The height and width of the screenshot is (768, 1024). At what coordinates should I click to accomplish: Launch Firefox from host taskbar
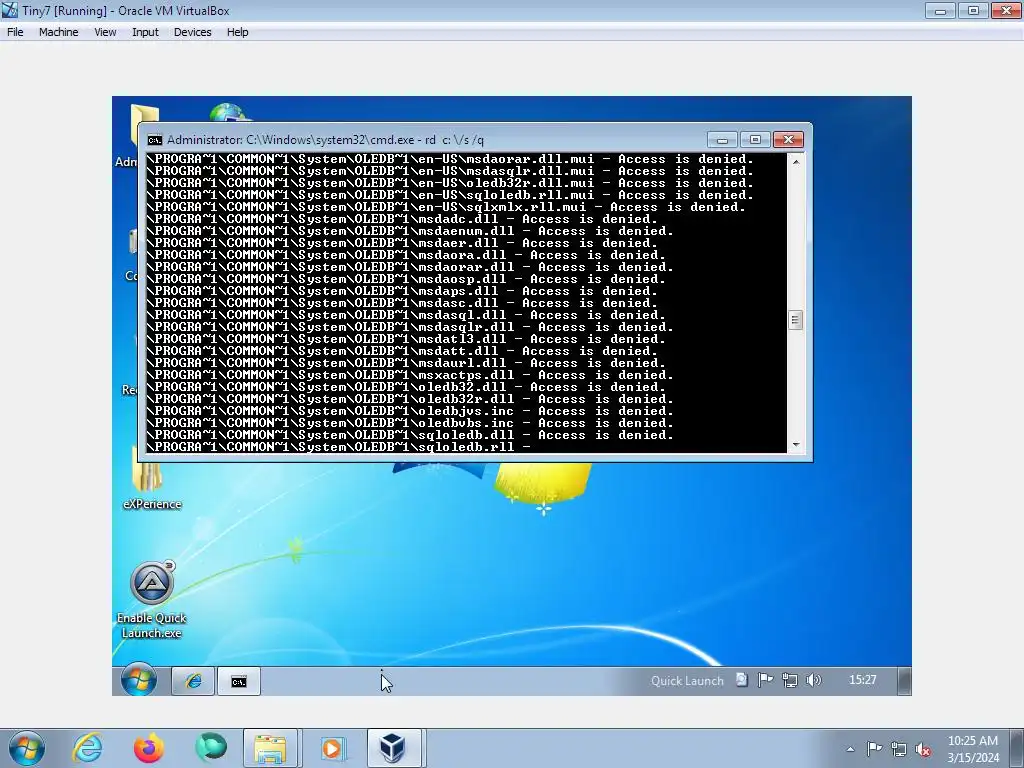(x=149, y=748)
